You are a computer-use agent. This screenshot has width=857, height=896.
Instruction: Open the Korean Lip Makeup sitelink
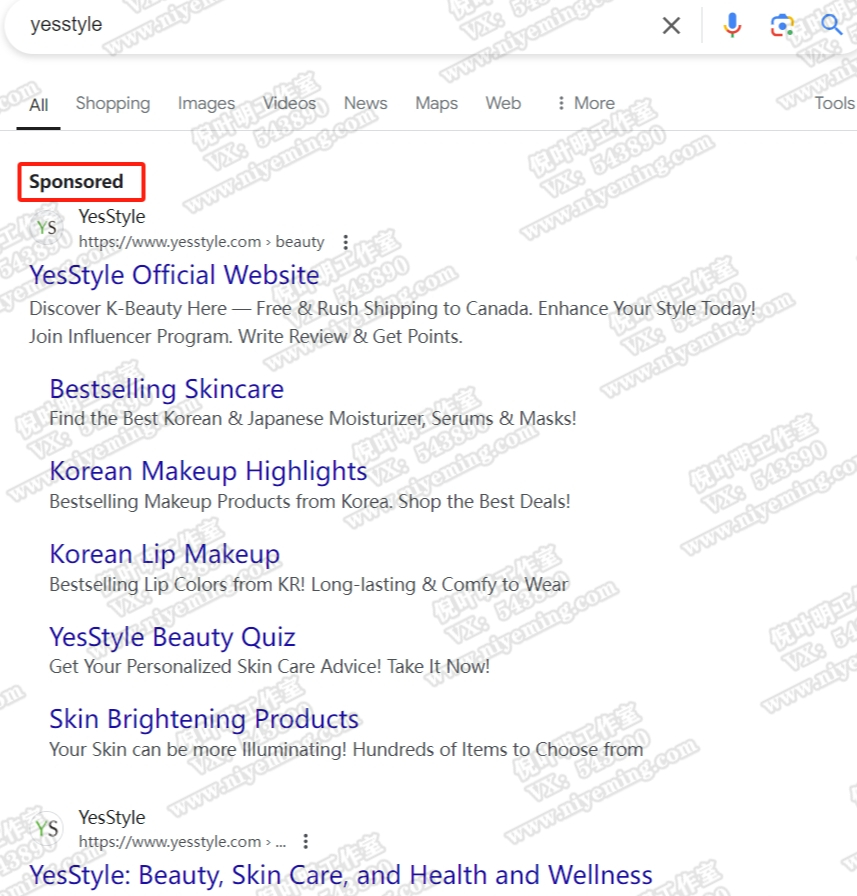165,554
